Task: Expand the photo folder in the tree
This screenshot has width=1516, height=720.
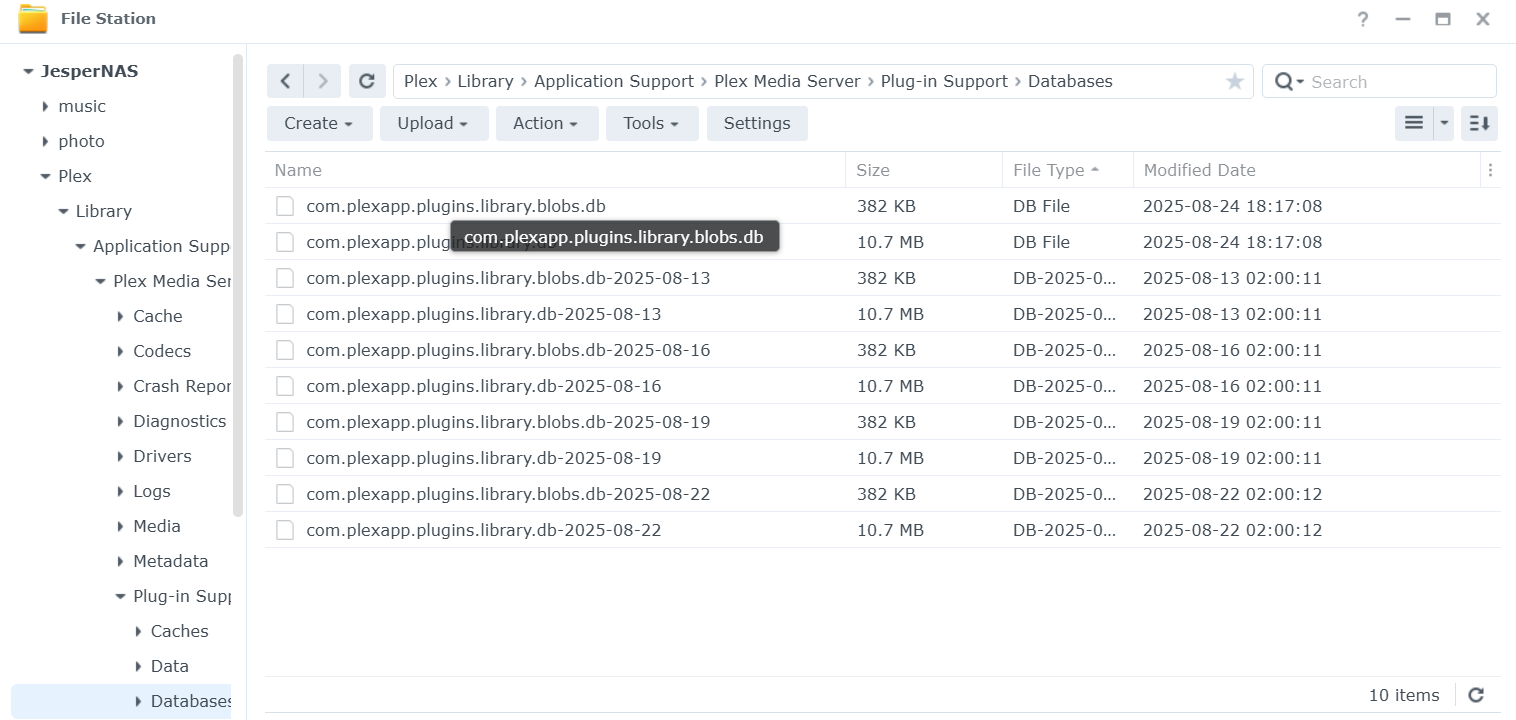Action: 45,142
